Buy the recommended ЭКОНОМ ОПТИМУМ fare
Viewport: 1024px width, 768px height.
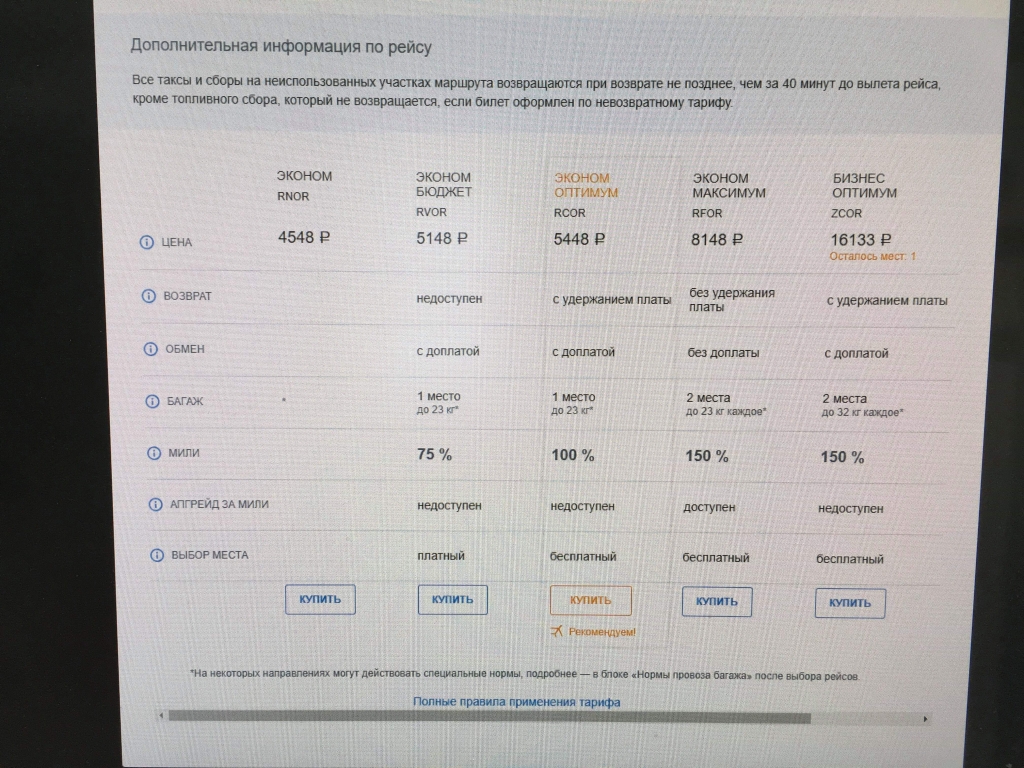pos(590,600)
